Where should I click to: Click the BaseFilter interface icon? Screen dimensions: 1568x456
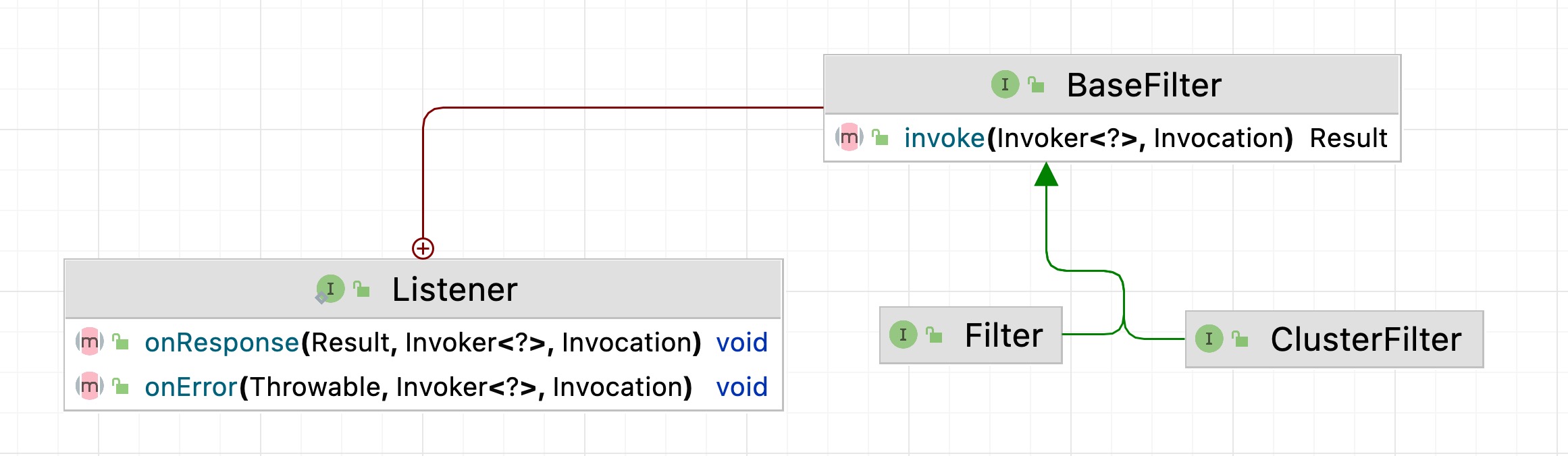point(1005,84)
